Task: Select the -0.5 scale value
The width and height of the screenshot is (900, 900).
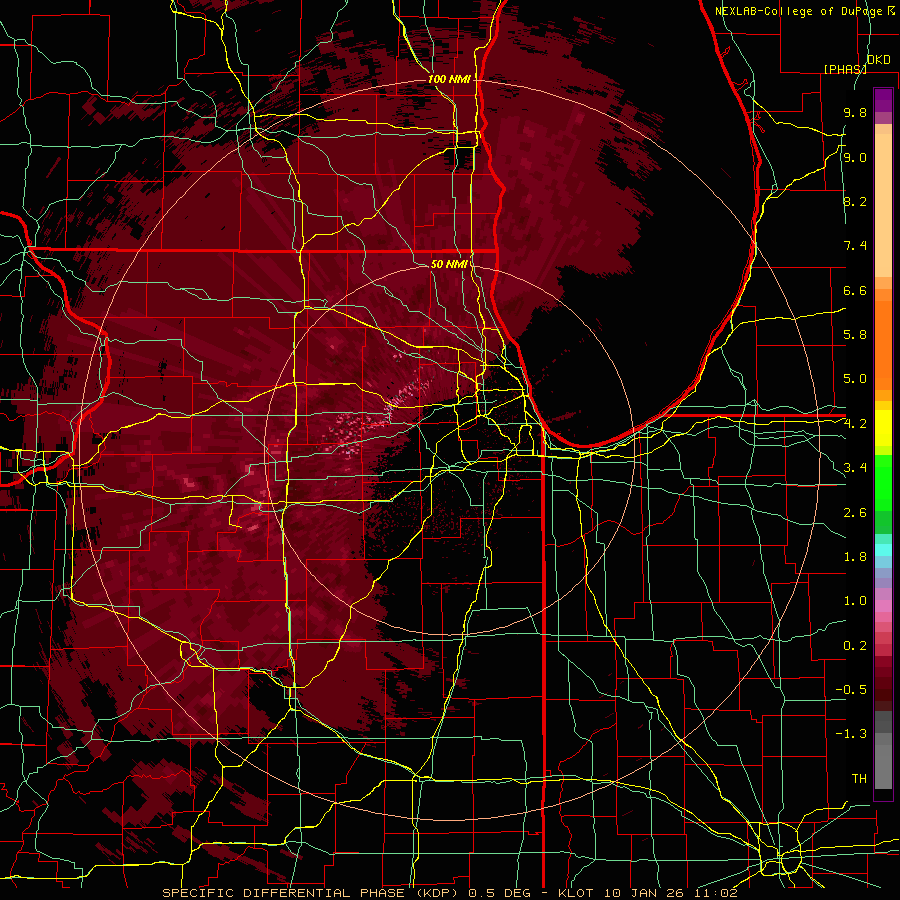Action: (851, 690)
